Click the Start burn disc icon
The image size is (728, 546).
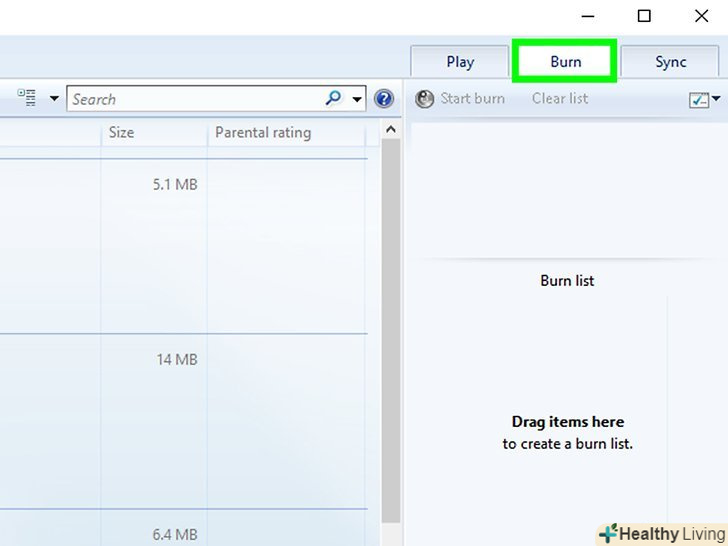point(424,99)
